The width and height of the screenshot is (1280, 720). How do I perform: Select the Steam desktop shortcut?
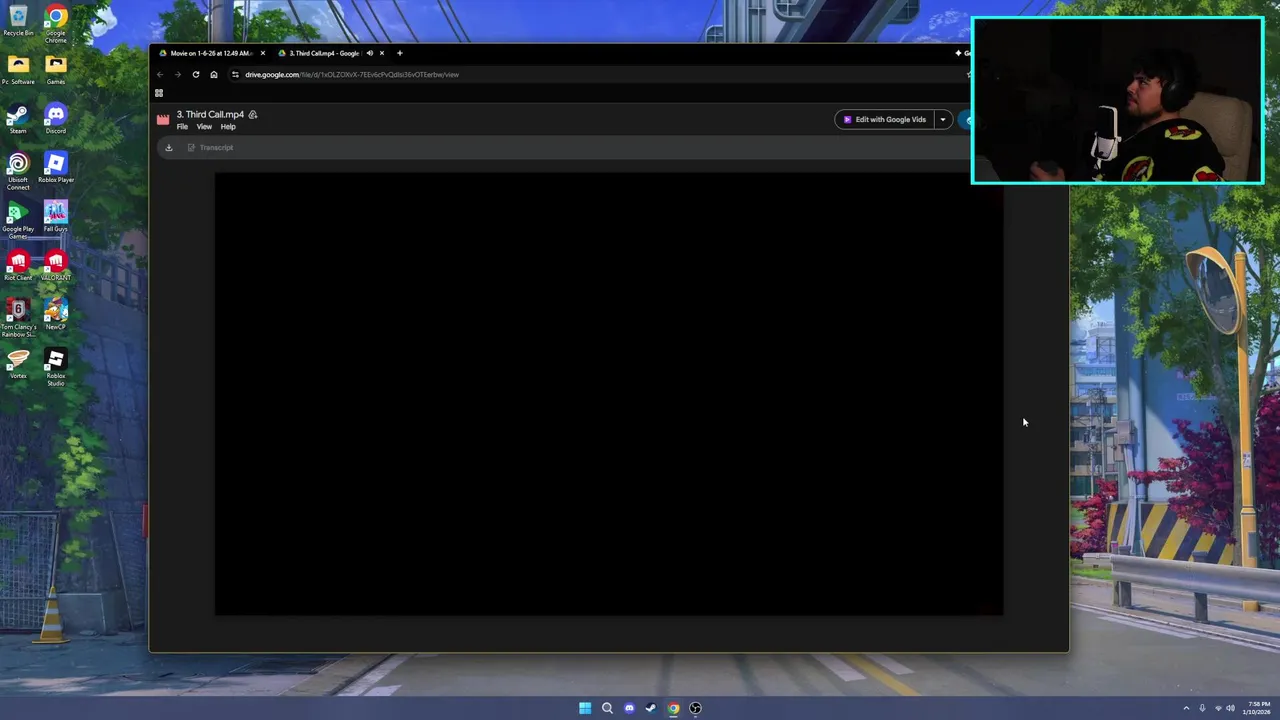coord(18,119)
